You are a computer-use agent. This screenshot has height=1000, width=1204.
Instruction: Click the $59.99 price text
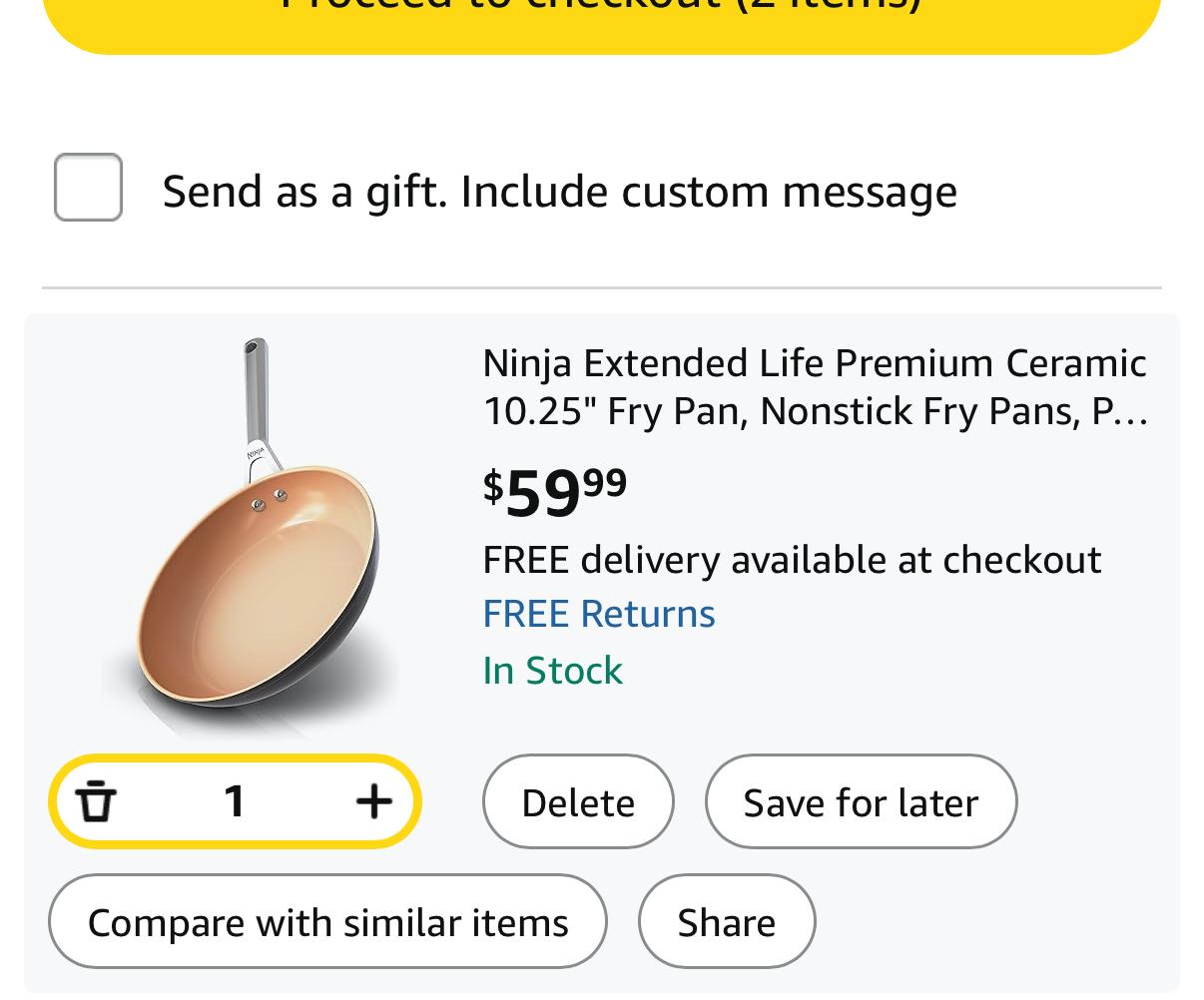555,492
